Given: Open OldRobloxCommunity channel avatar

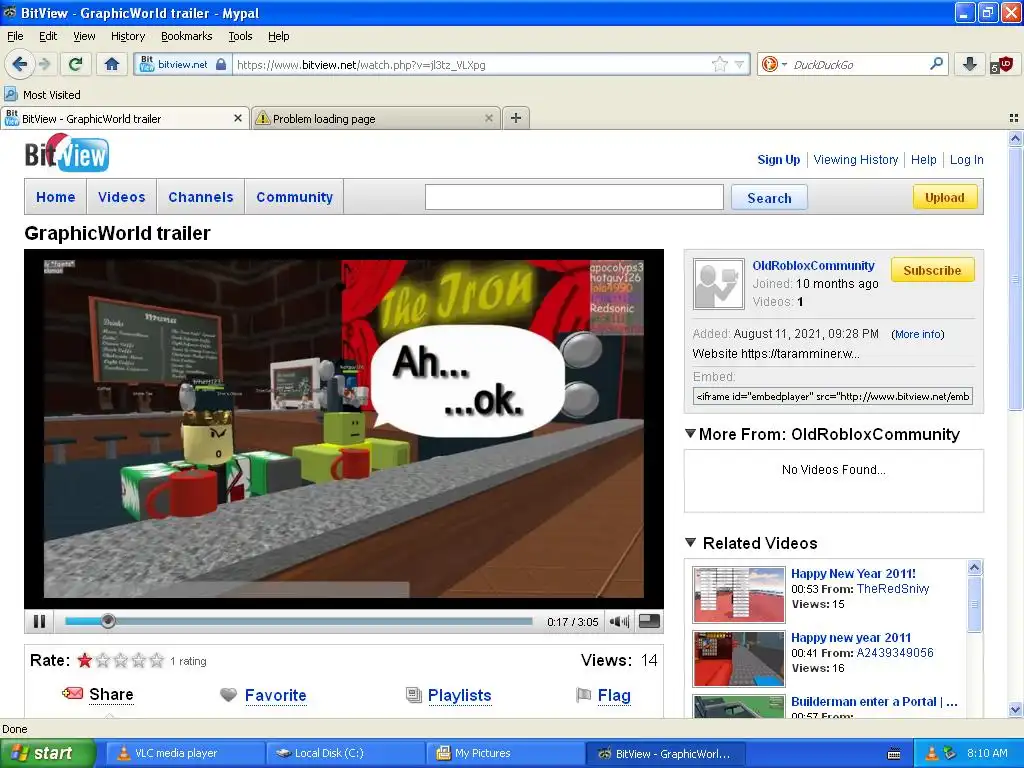Looking at the screenshot, I should point(718,283).
